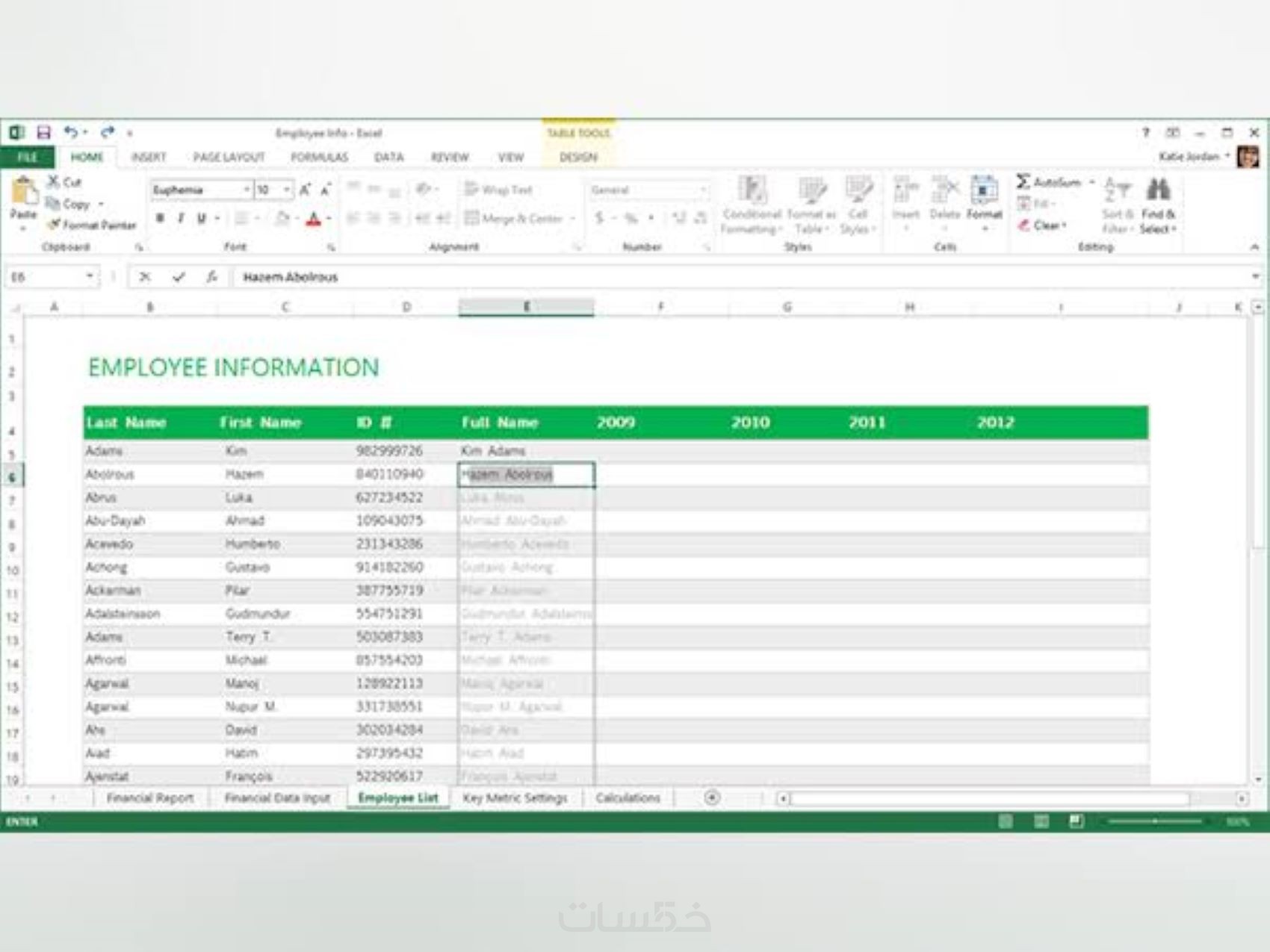
Task: Click the accounting dollar format icon
Action: (x=599, y=218)
